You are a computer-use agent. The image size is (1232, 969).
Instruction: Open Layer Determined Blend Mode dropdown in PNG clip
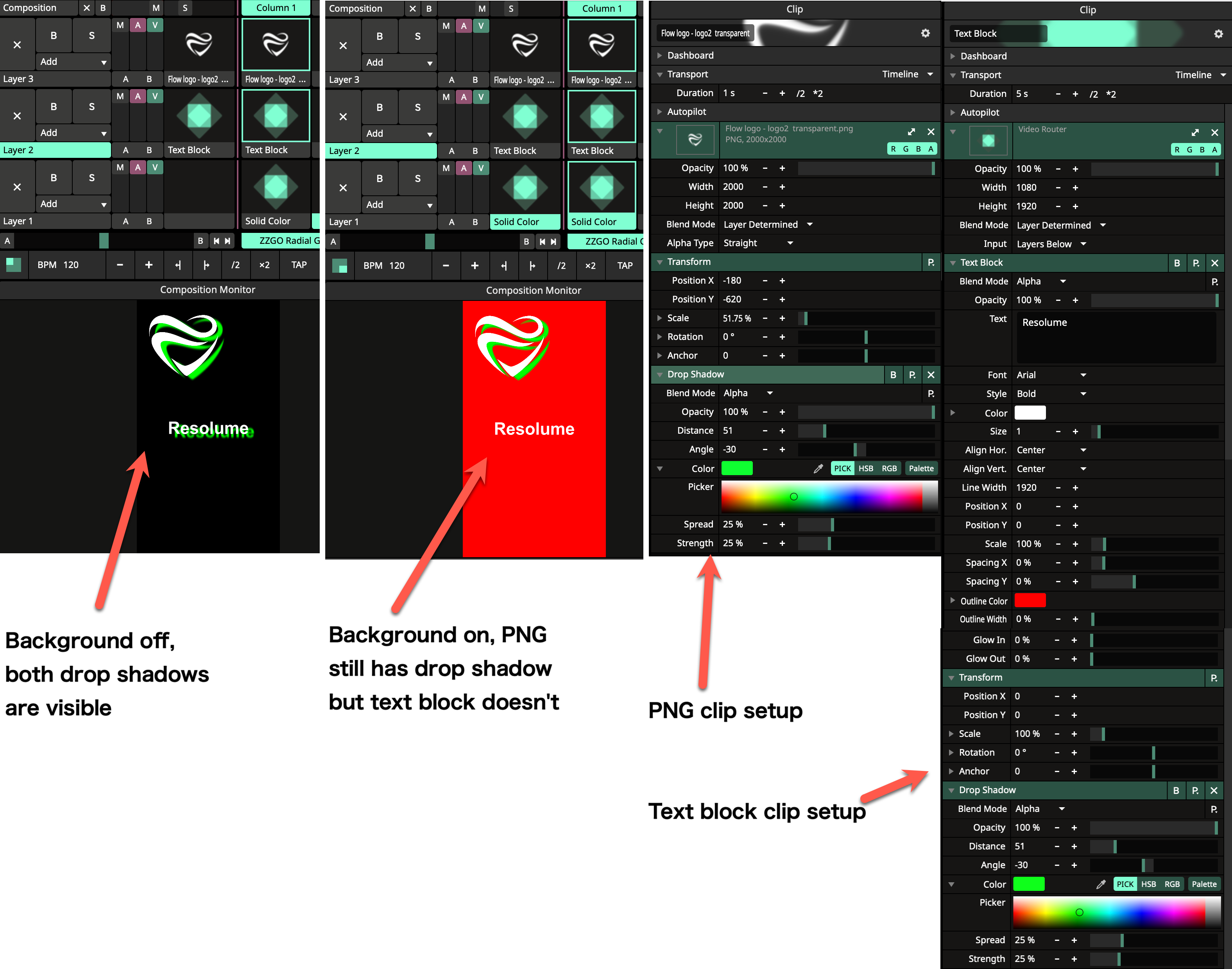click(768, 224)
